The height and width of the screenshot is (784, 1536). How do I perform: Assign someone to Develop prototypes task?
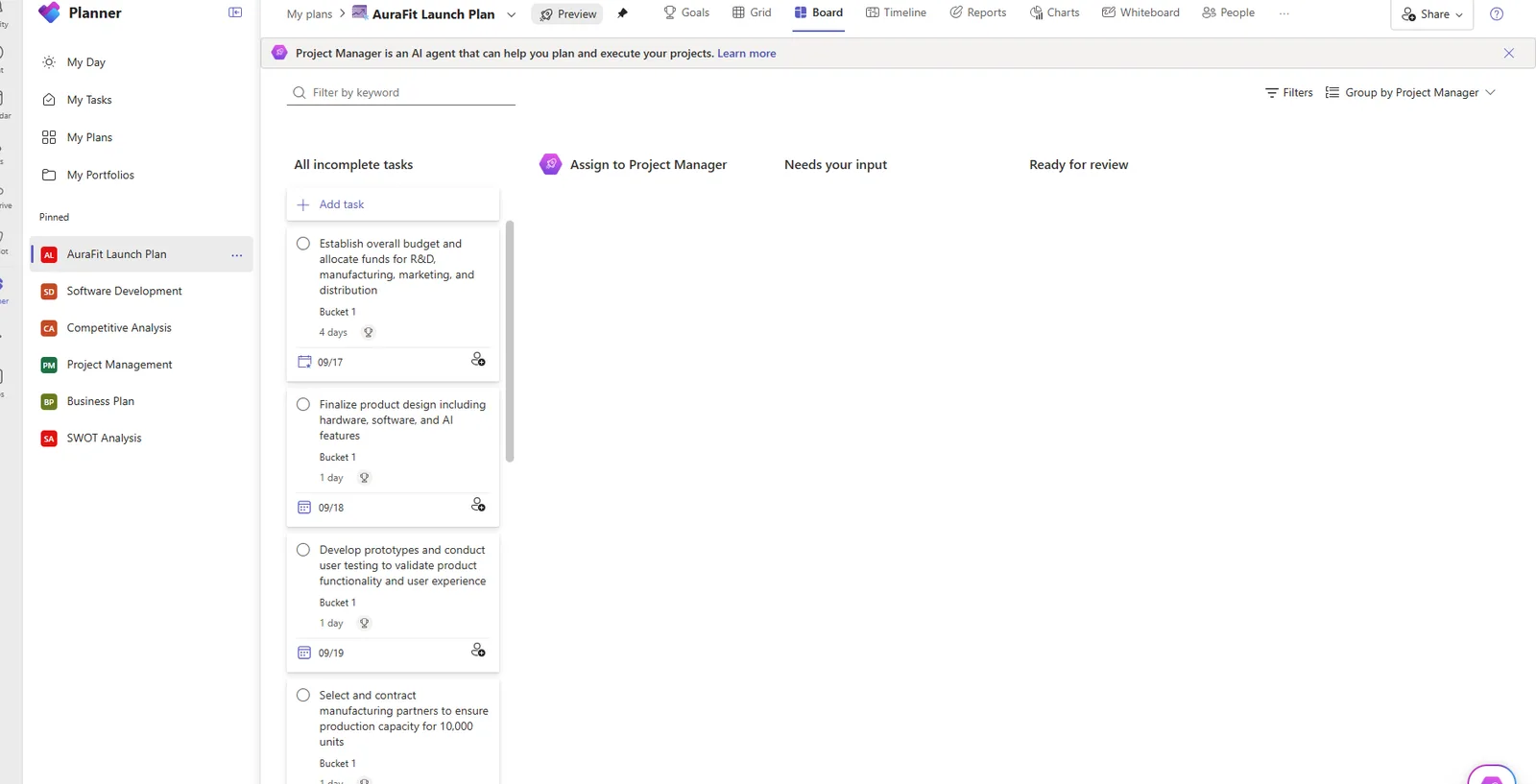478,651
